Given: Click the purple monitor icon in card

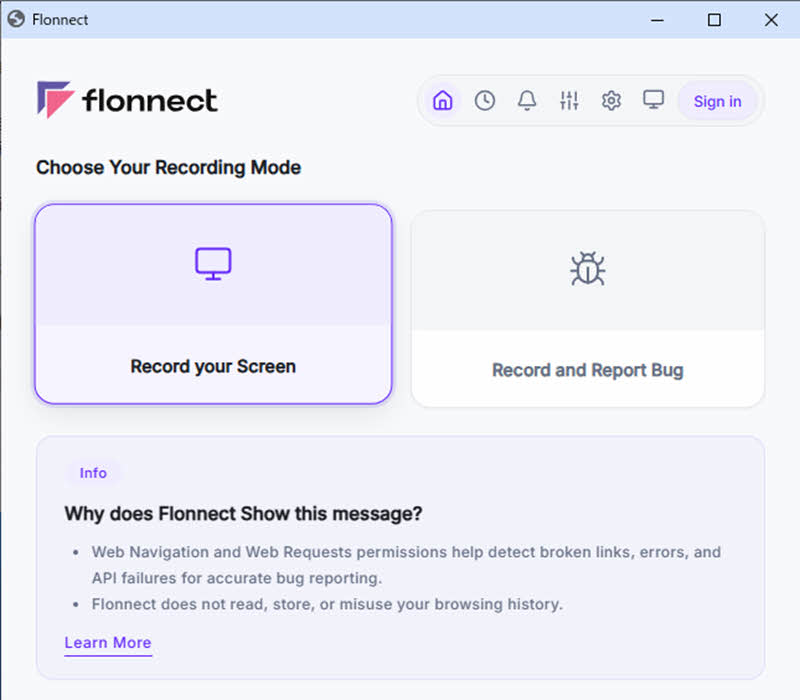Looking at the screenshot, I should point(213,264).
